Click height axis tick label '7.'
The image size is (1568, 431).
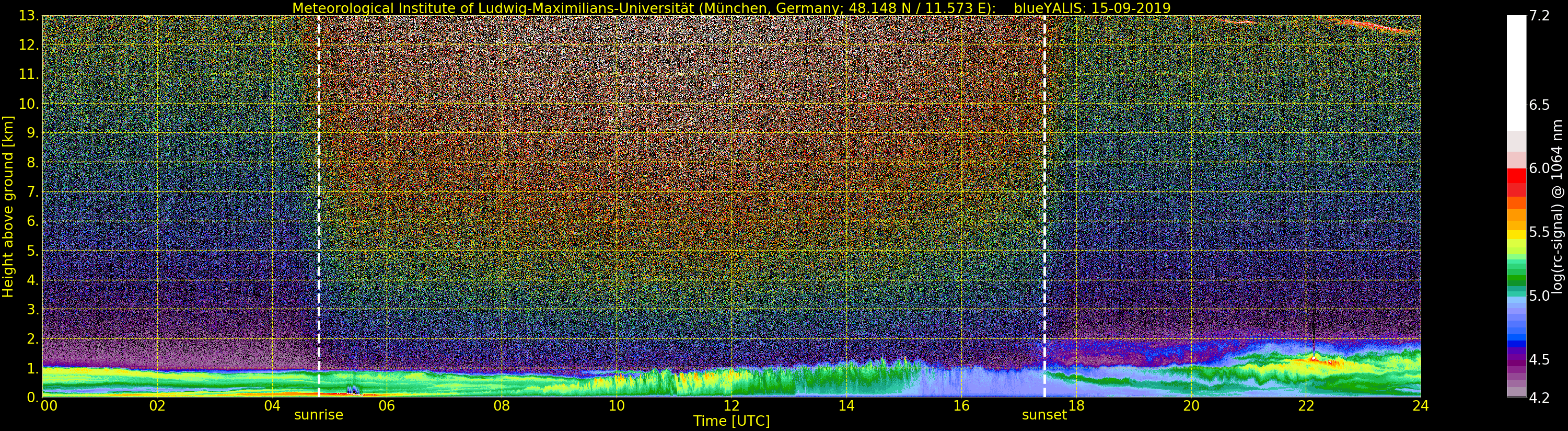(x=33, y=192)
